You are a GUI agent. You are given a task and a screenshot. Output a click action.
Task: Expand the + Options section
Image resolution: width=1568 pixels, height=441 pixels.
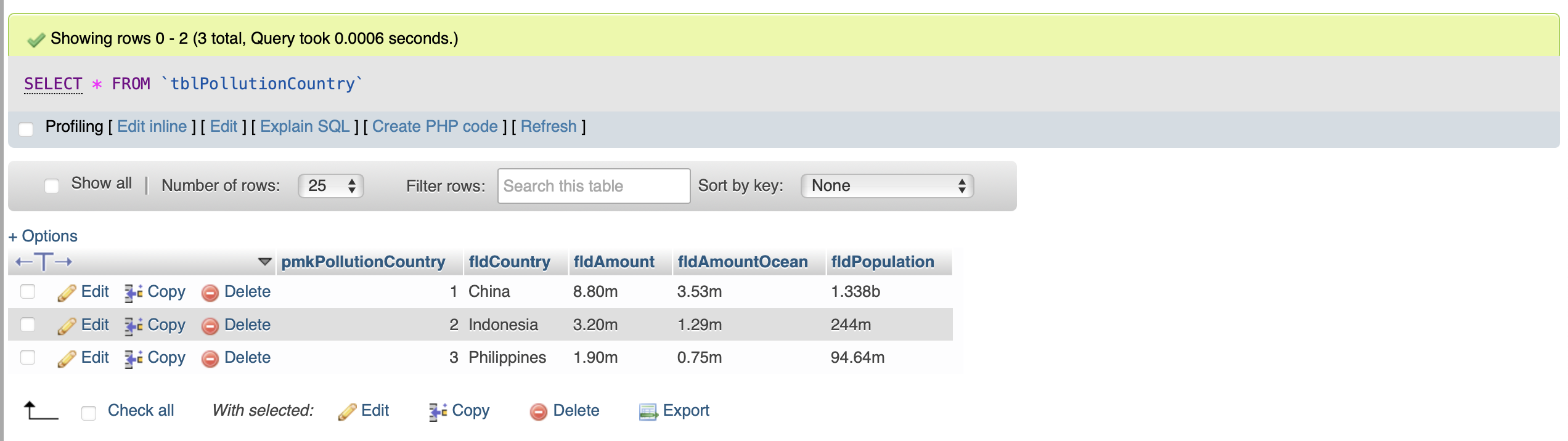(x=43, y=236)
